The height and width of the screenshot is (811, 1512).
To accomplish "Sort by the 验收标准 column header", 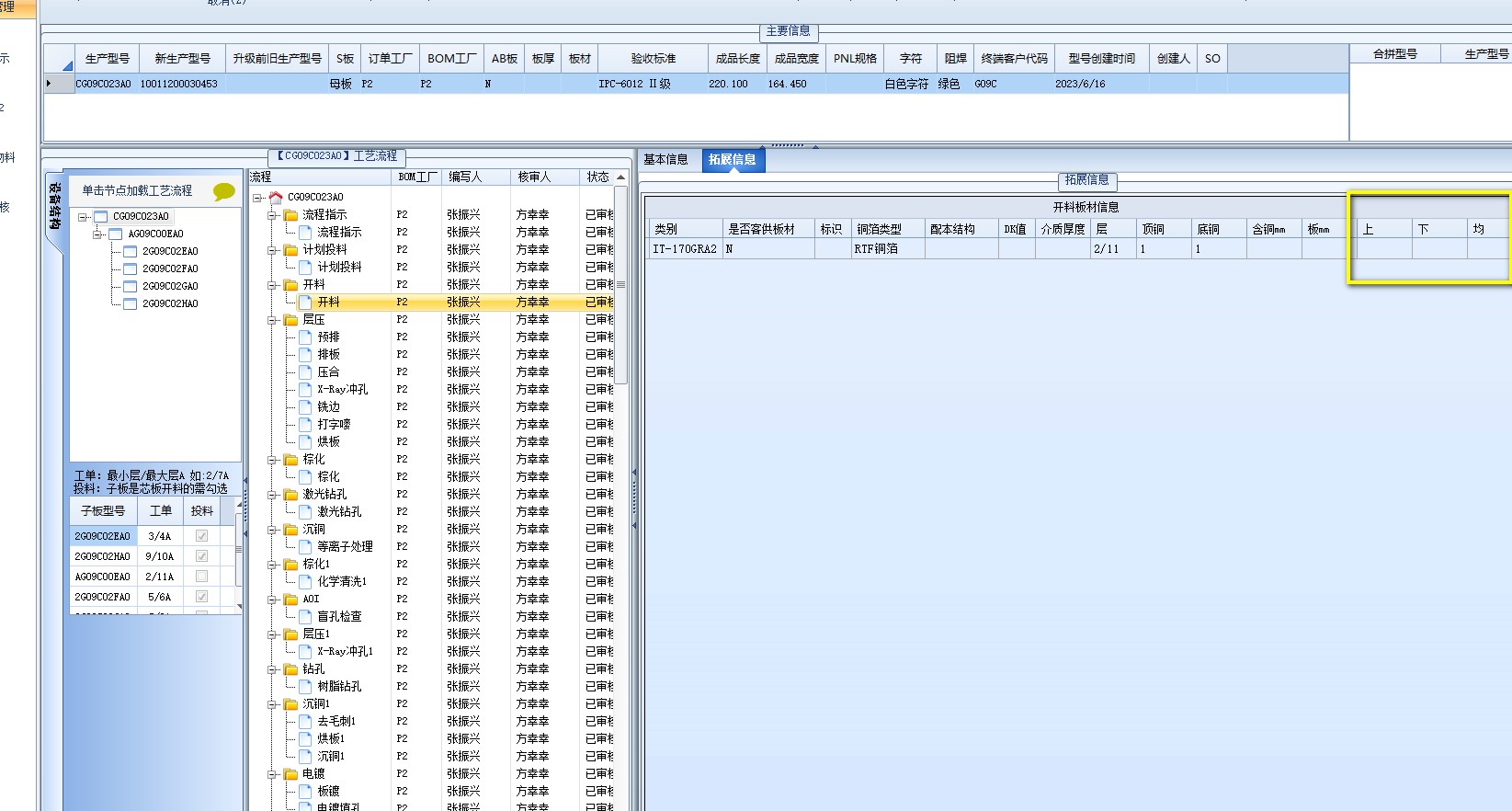I will [654, 58].
